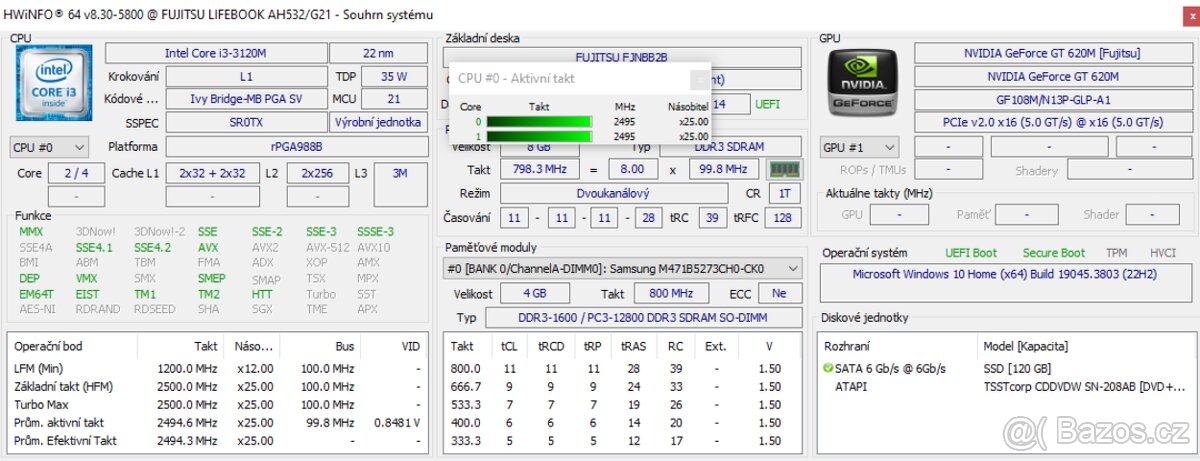Click the Core 0 clock bar
Image resolution: width=1200 pixels, height=461 pixels.
pos(539,122)
